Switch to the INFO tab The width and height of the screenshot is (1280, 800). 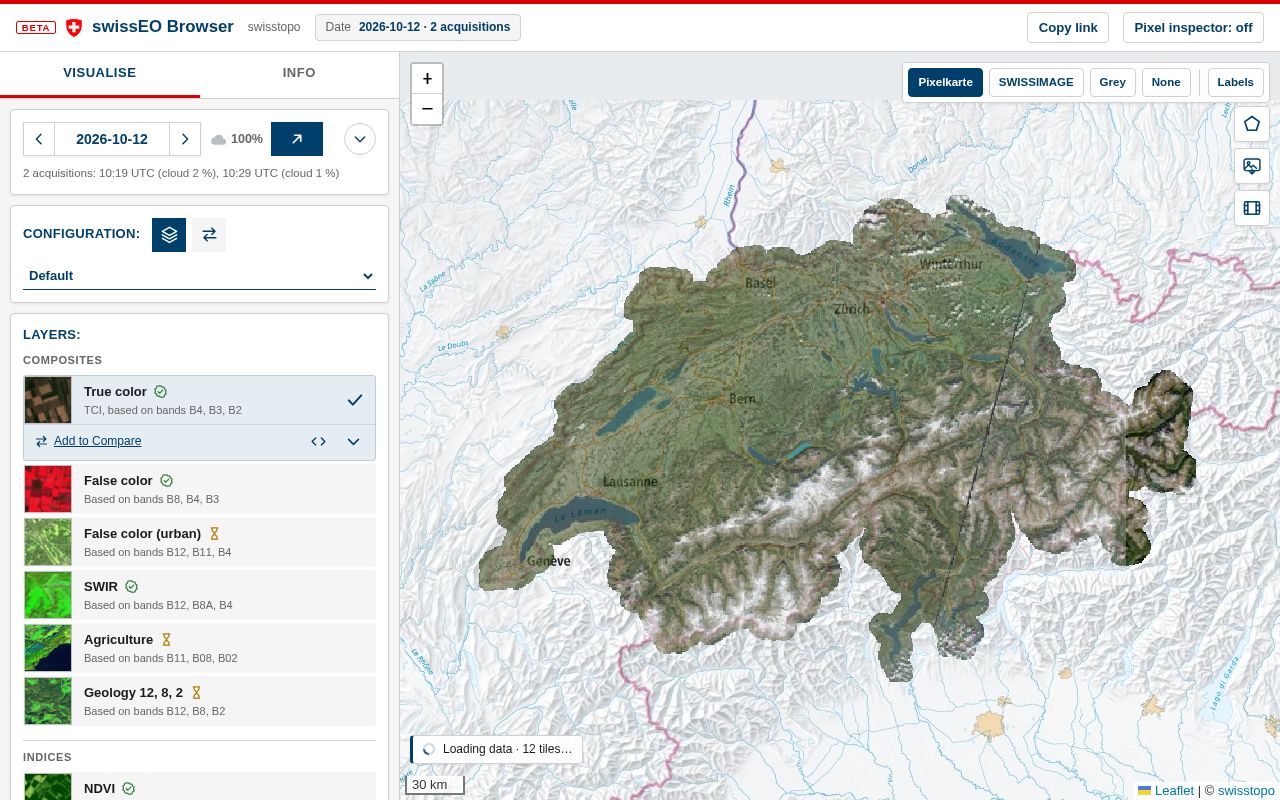tap(299, 73)
